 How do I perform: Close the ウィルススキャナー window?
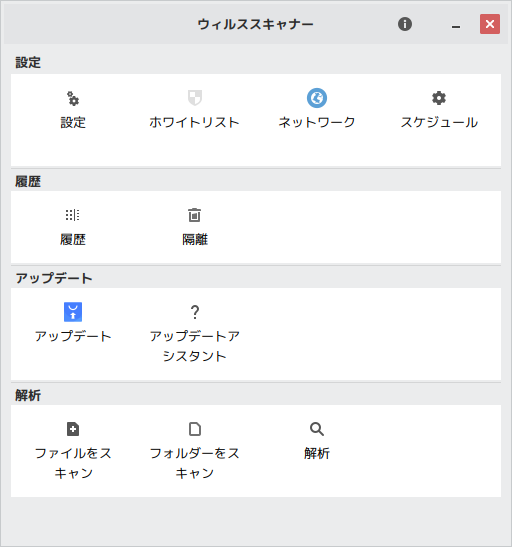click(490, 24)
